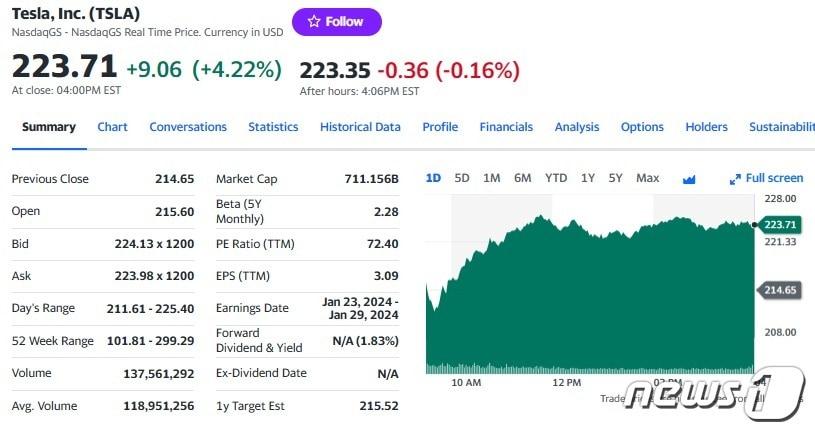Image resolution: width=815 pixels, height=433 pixels.
Task: Show YTD chart range
Action: click(556, 178)
